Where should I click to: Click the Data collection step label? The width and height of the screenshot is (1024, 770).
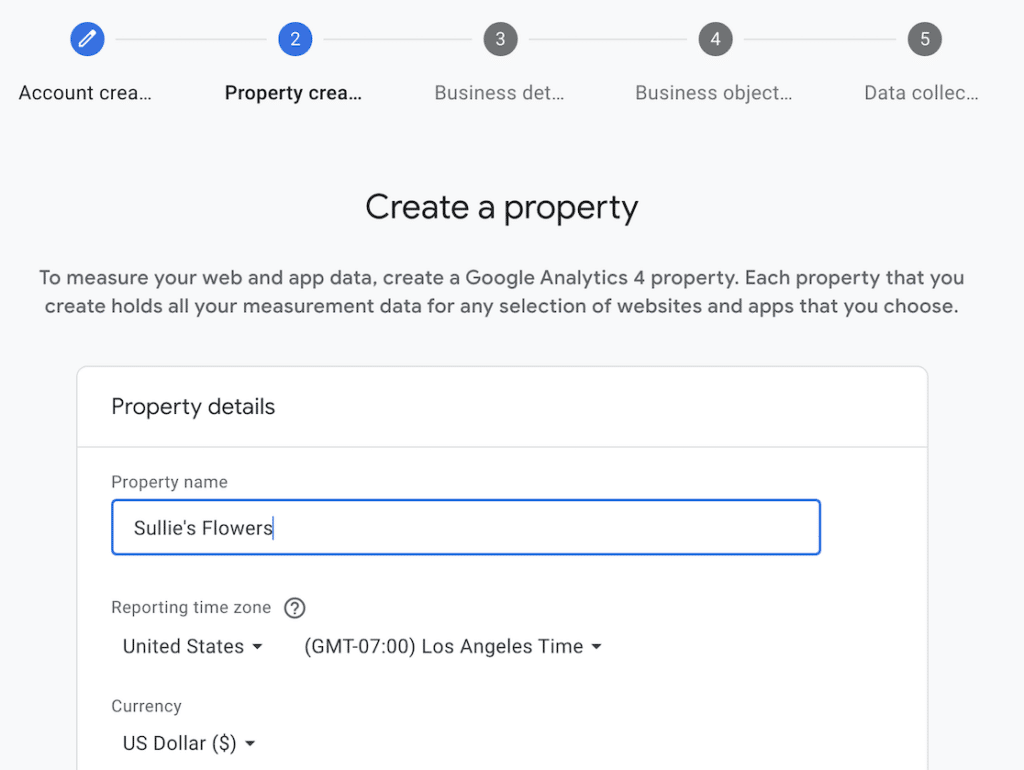pyautogui.click(x=920, y=92)
